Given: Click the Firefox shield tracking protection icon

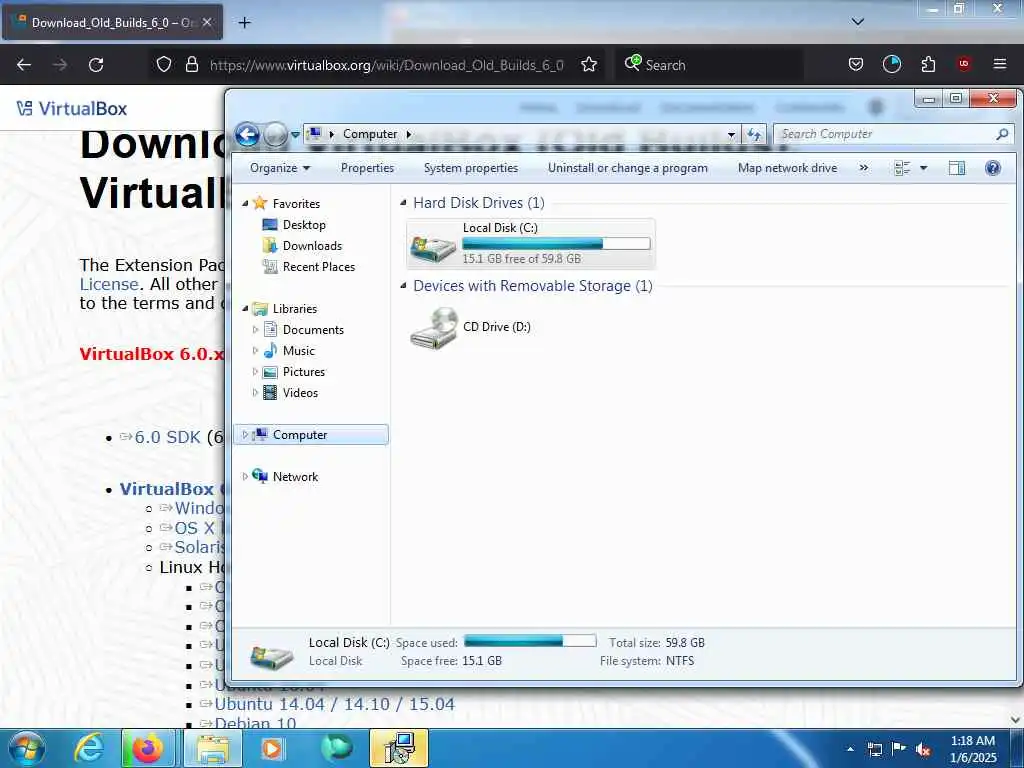Looking at the screenshot, I should point(164,65).
